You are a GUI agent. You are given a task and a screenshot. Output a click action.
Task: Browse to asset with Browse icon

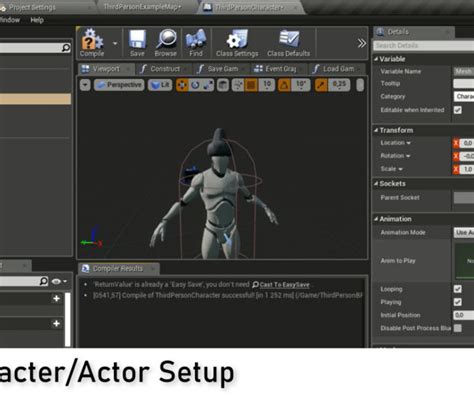click(x=166, y=43)
